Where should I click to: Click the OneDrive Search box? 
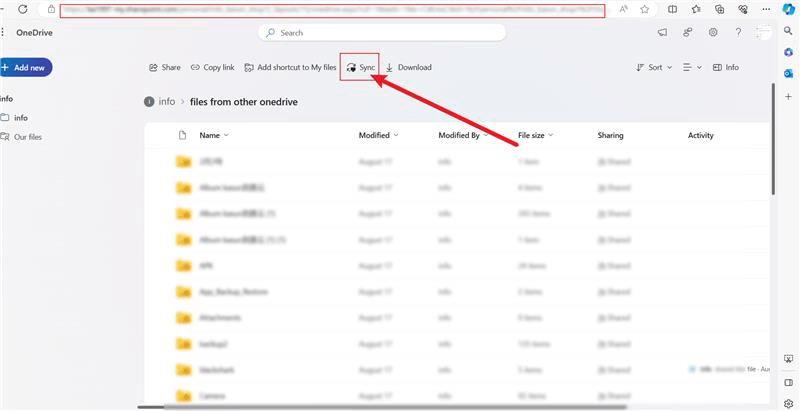382,33
